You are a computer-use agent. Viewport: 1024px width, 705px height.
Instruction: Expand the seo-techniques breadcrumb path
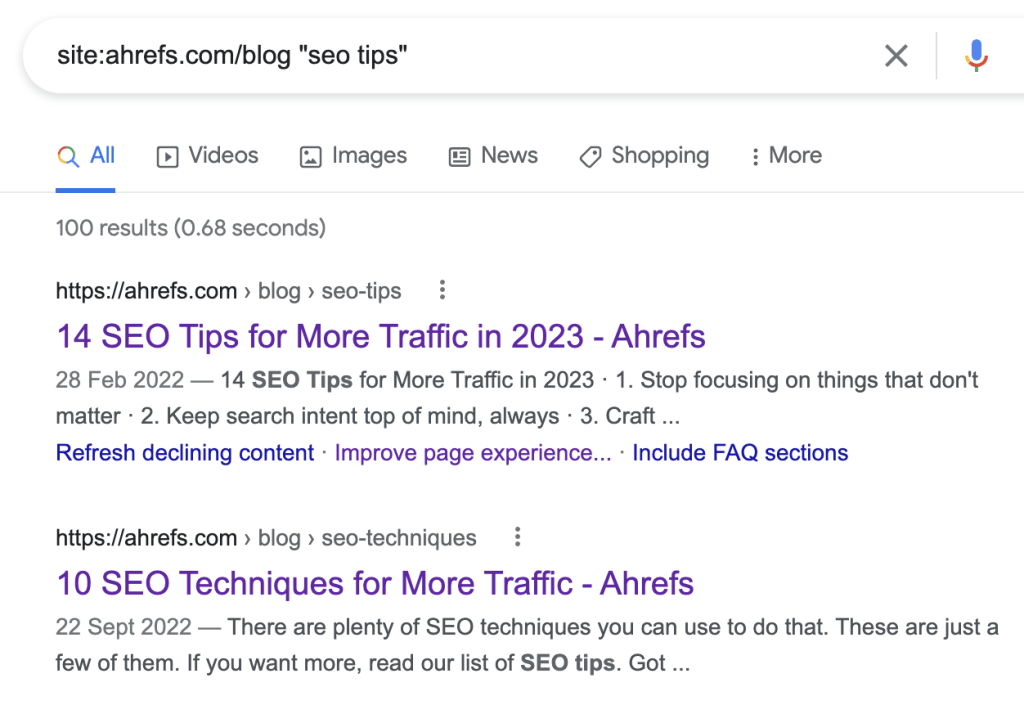pyautogui.click(x=398, y=538)
